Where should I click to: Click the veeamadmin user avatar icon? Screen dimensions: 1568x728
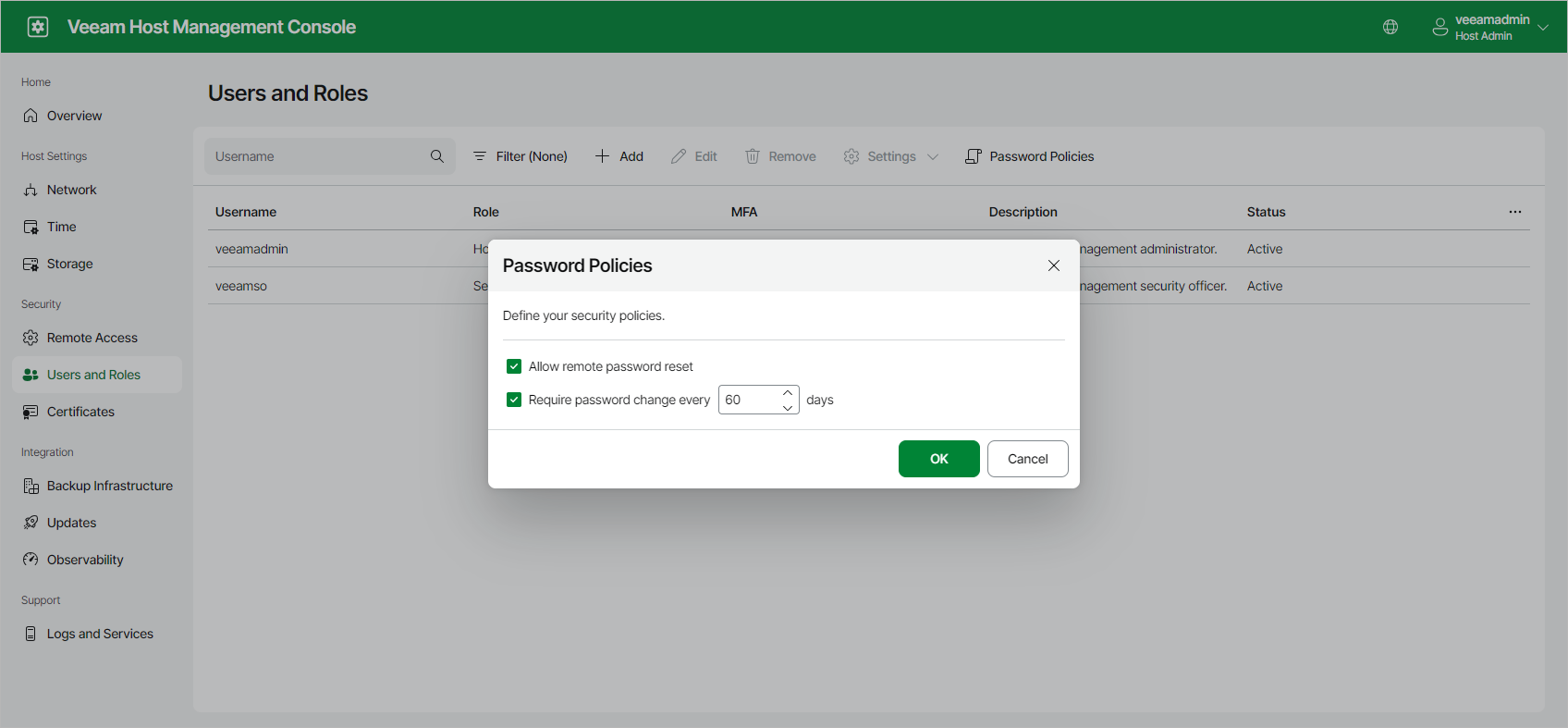click(1440, 27)
